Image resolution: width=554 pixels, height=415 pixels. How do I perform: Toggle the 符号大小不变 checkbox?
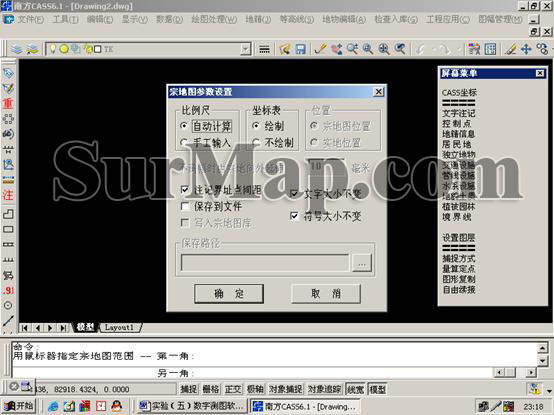click(x=294, y=215)
